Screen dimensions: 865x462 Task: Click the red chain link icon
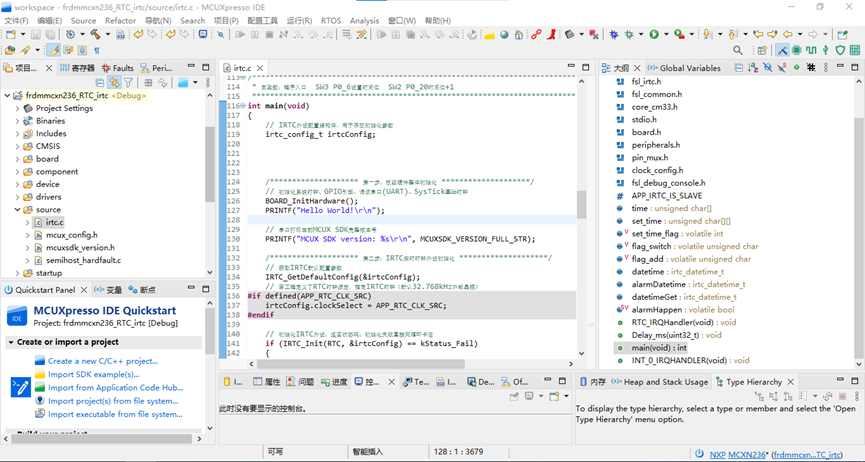point(536,34)
